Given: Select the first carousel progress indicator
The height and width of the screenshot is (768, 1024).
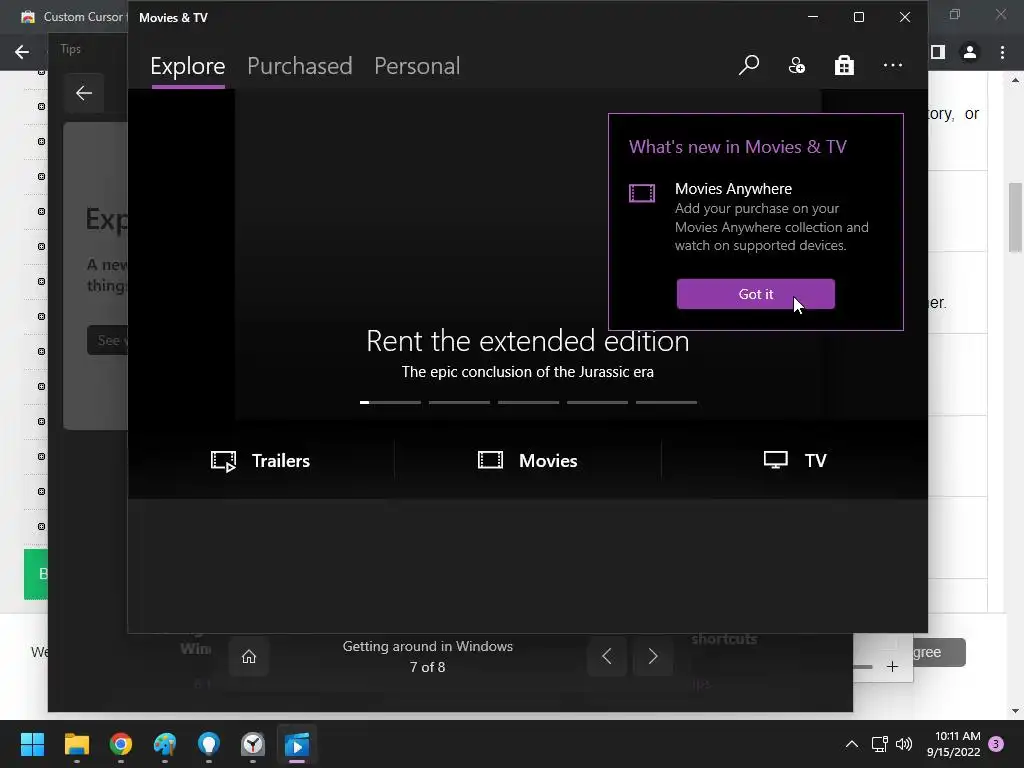Looking at the screenshot, I should [x=390, y=402].
